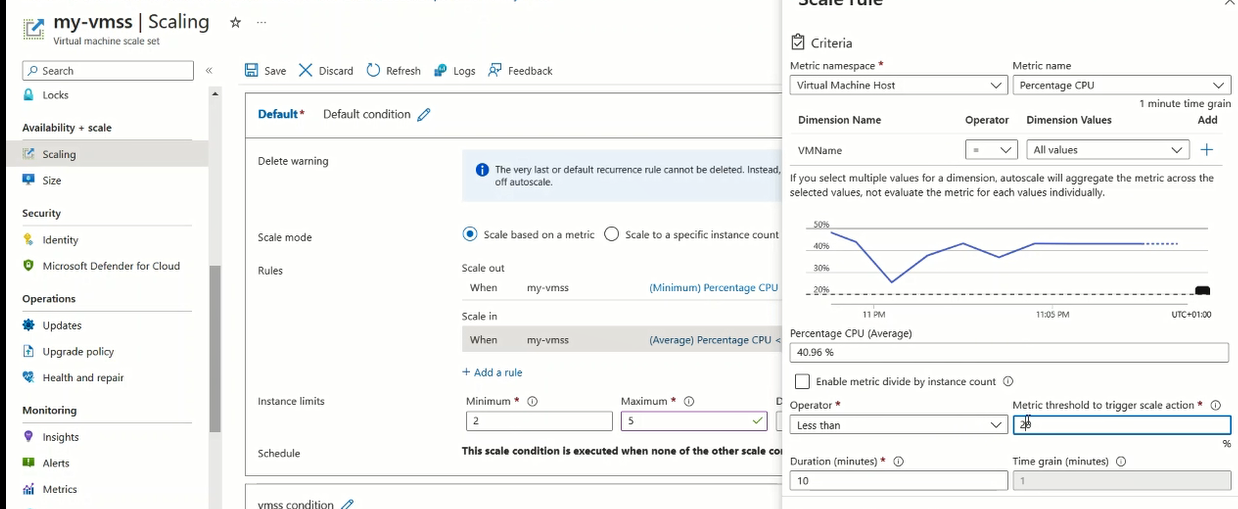Image resolution: width=1238 pixels, height=509 pixels.
Task: Open the scale out Percentage CPU rule
Action: pyautogui.click(x=713, y=288)
